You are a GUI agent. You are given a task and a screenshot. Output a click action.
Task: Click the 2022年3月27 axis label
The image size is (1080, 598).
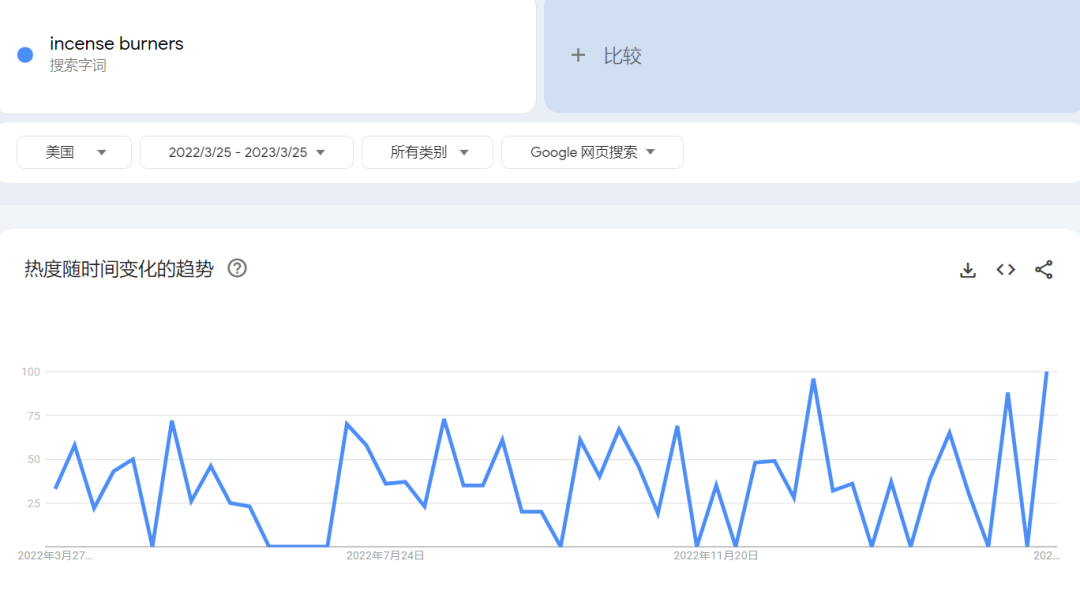pos(55,555)
